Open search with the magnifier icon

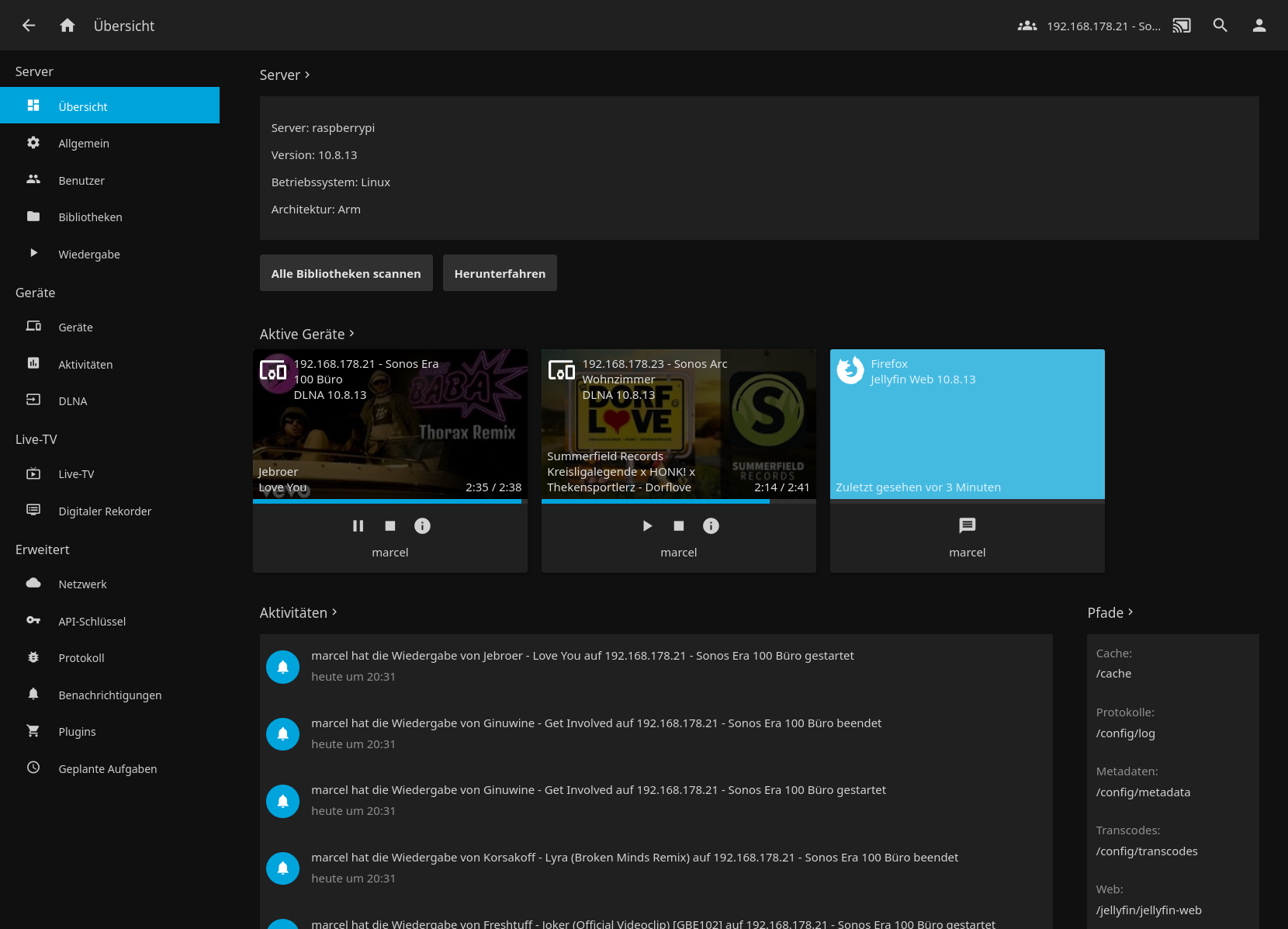click(1220, 26)
